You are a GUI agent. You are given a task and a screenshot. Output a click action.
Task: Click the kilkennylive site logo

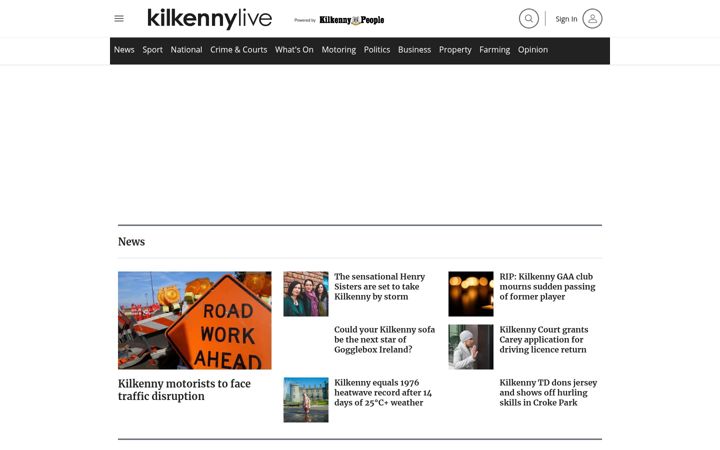[x=209, y=19]
